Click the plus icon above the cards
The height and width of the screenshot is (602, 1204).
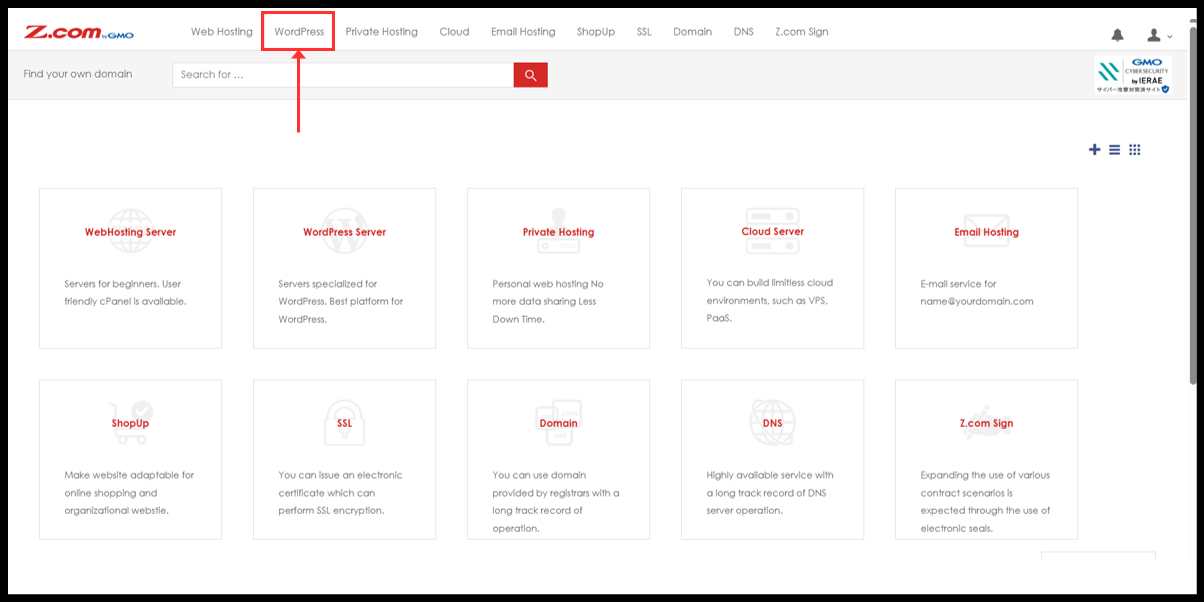pyautogui.click(x=1094, y=150)
